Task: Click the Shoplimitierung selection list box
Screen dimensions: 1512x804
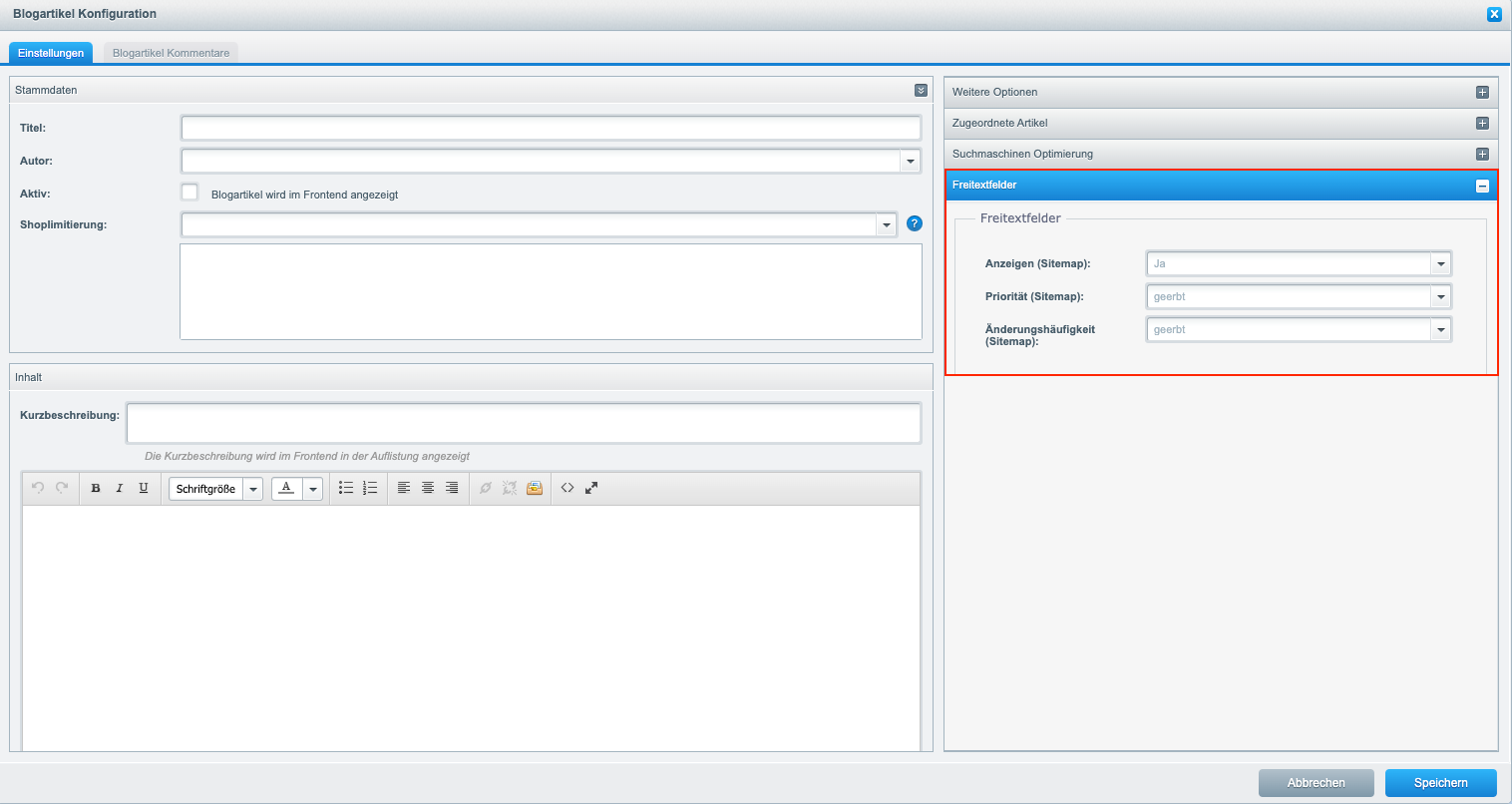Action: point(551,291)
